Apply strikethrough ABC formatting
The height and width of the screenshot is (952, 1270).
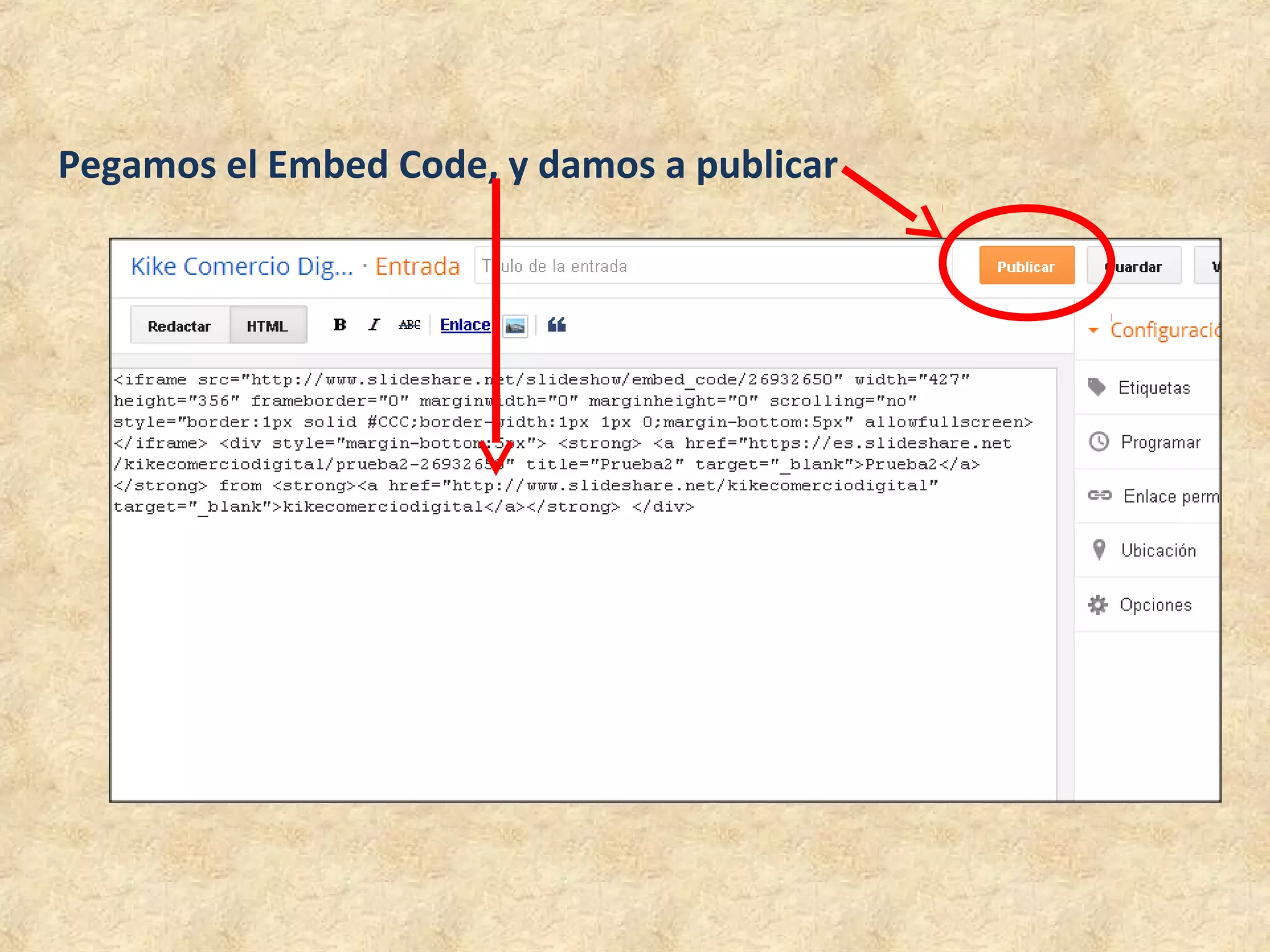(x=409, y=324)
